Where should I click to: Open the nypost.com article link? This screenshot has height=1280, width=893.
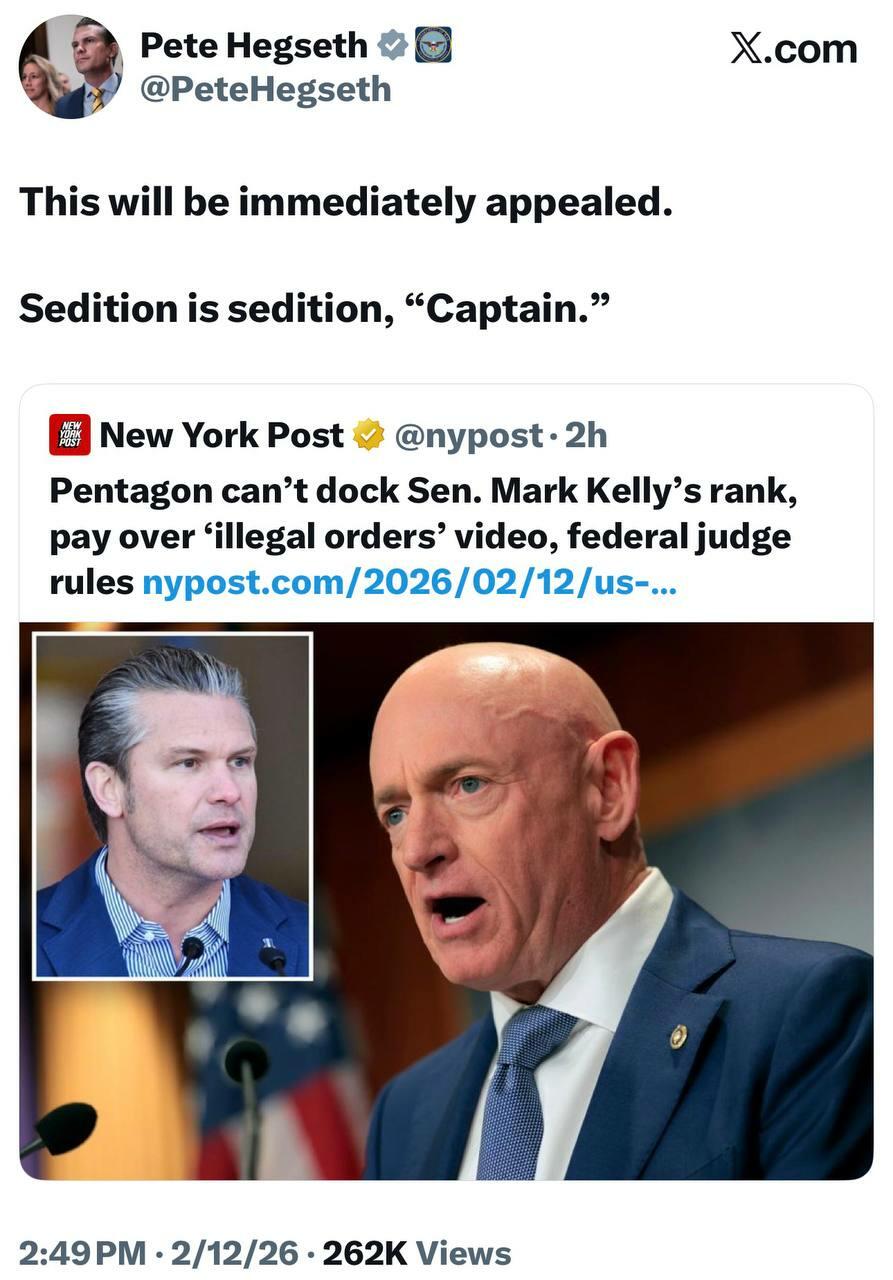coord(410,582)
